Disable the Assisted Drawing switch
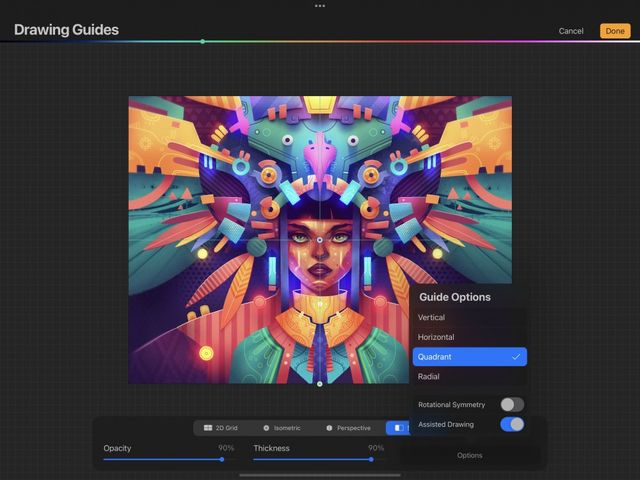The width and height of the screenshot is (640, 480). pos(512,424)
